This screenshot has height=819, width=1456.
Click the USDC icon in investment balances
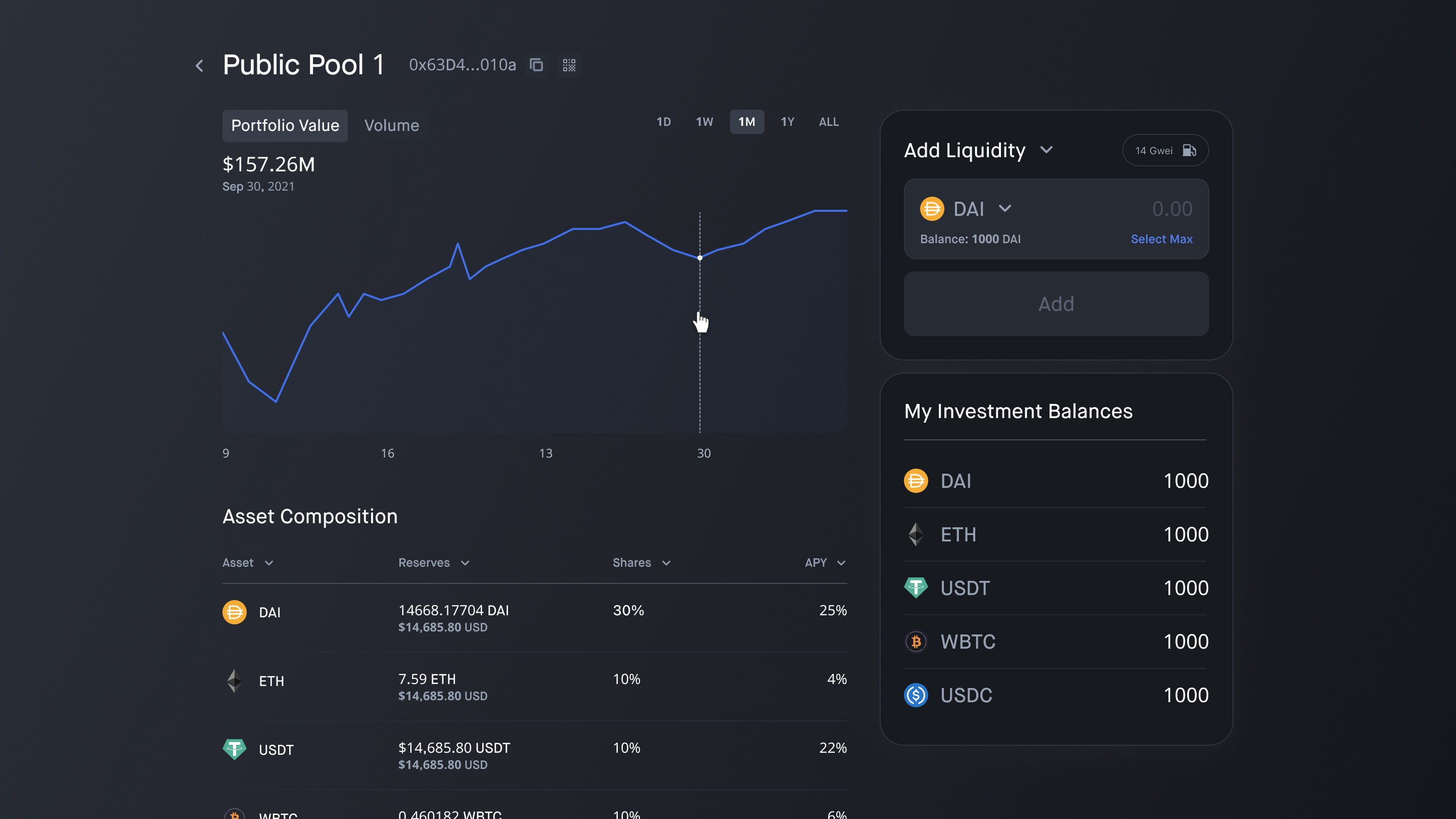[x=916, y=695]
